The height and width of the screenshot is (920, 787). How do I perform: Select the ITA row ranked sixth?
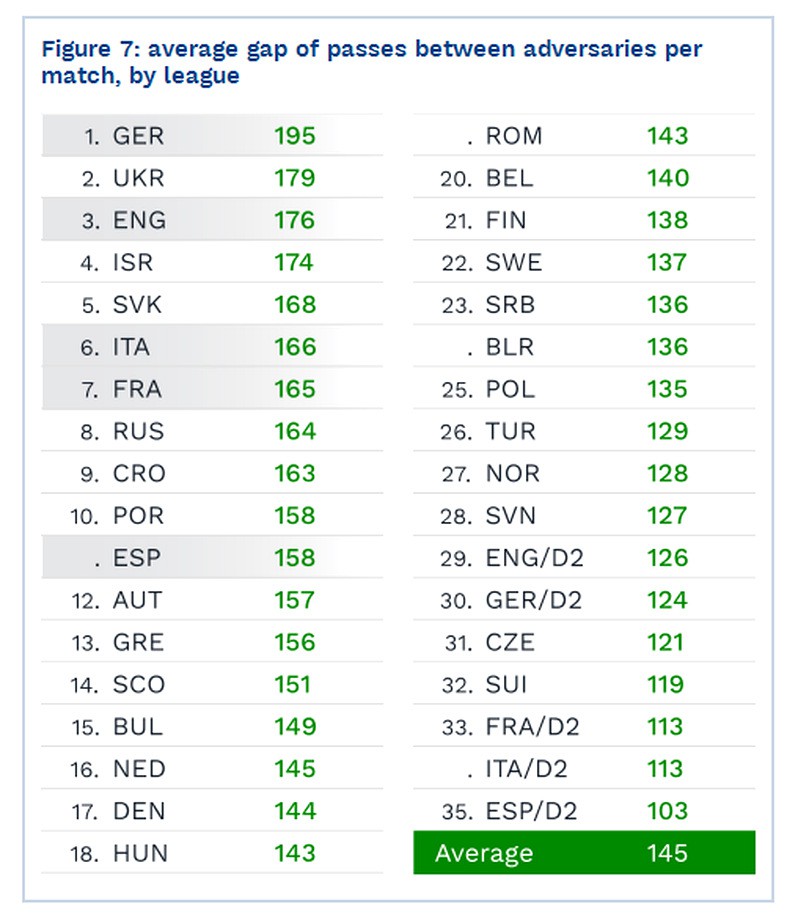pos(212,347)
